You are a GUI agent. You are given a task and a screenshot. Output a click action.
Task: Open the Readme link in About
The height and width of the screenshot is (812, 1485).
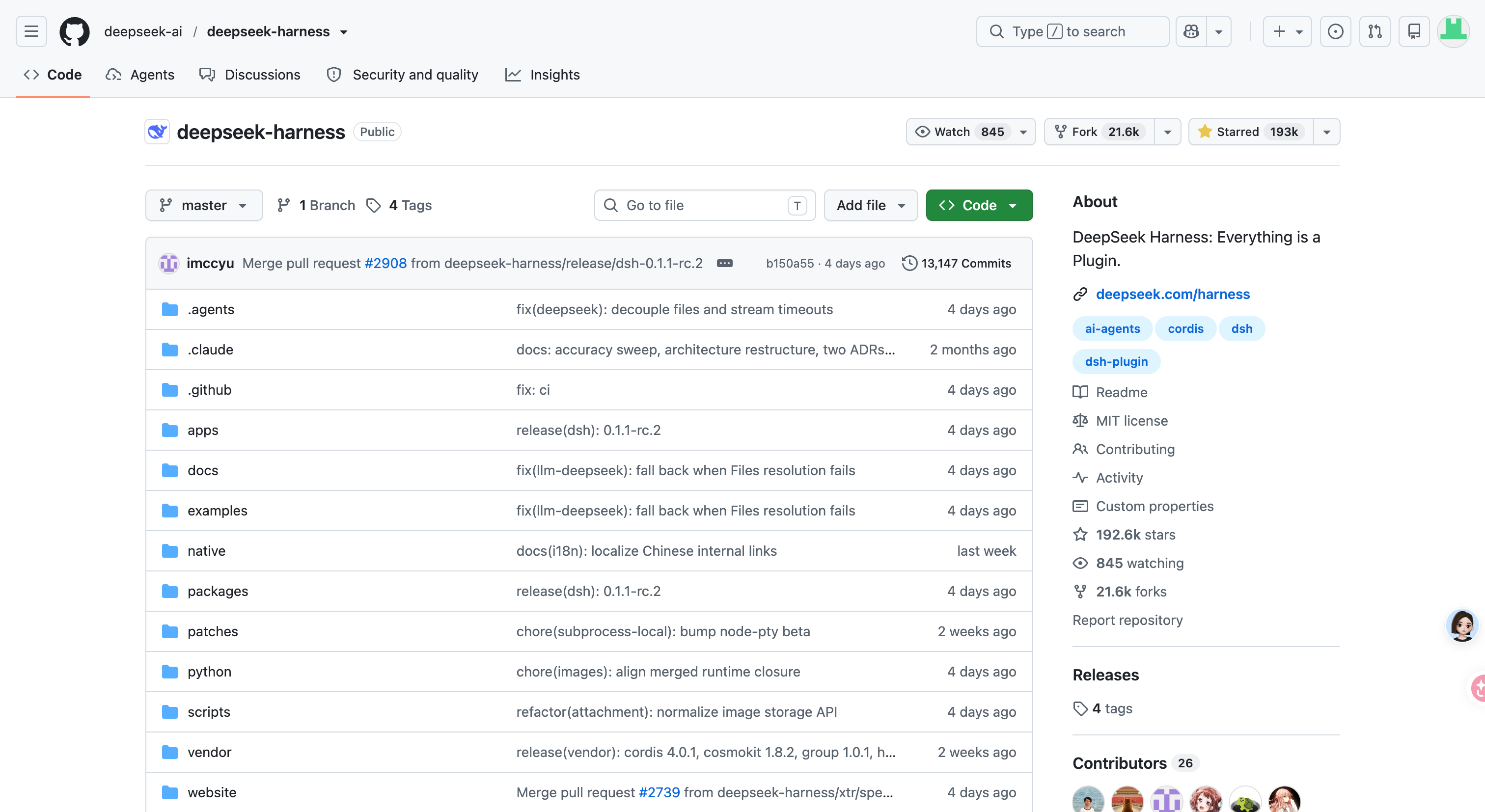pyautogui.click(x=1110, y=392)
